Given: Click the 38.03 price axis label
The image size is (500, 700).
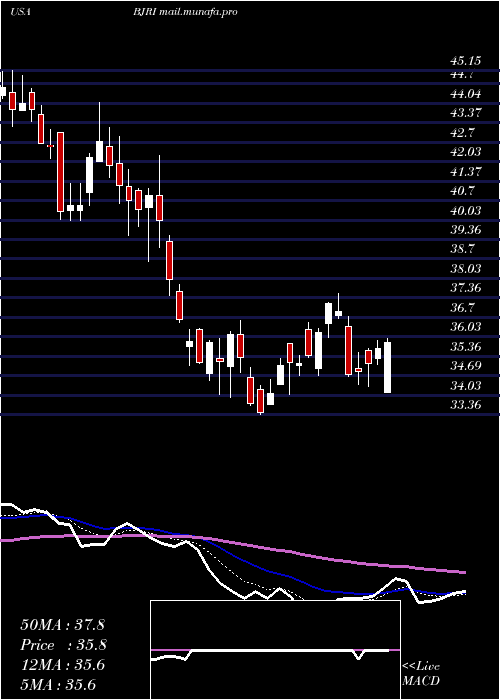Looking at the screenshot, I should point(464,268).
